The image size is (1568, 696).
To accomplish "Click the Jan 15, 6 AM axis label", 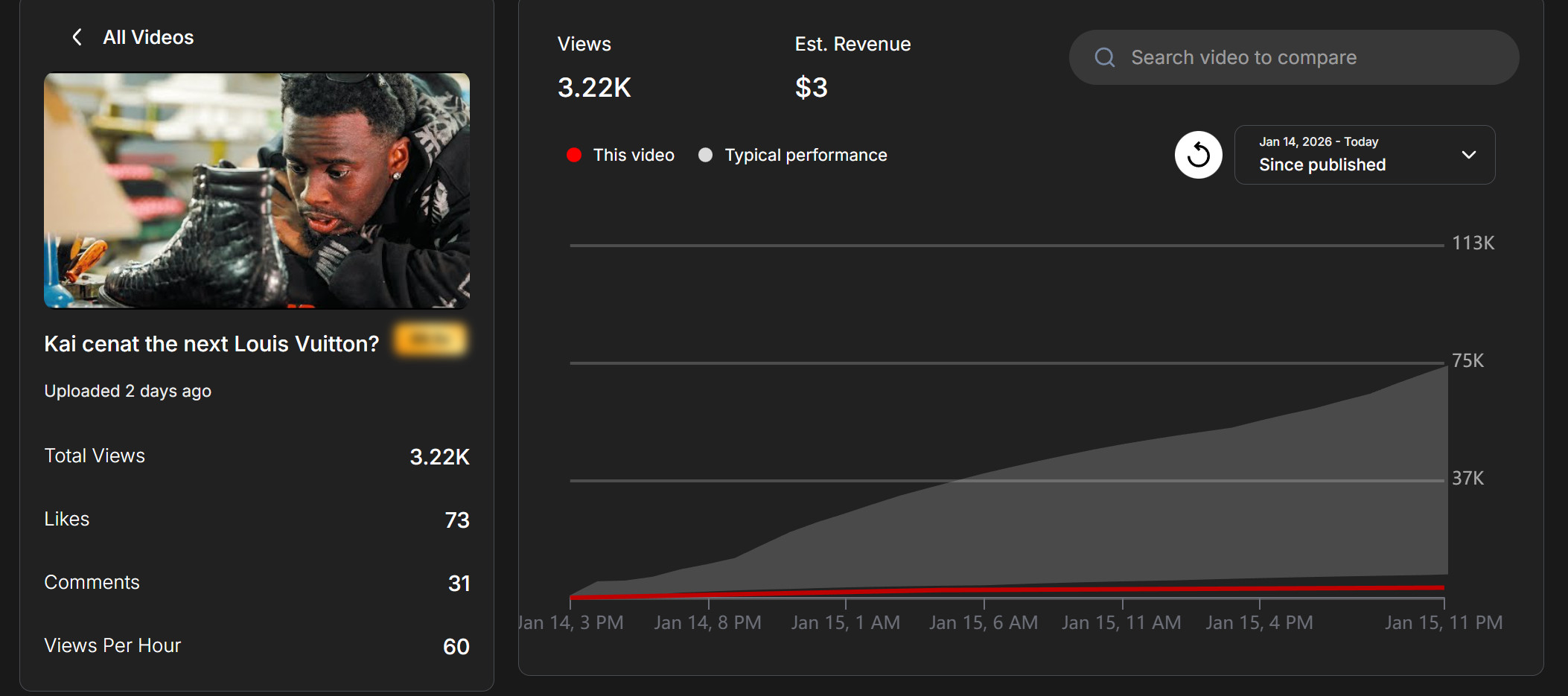I will (x=984, y=623).
